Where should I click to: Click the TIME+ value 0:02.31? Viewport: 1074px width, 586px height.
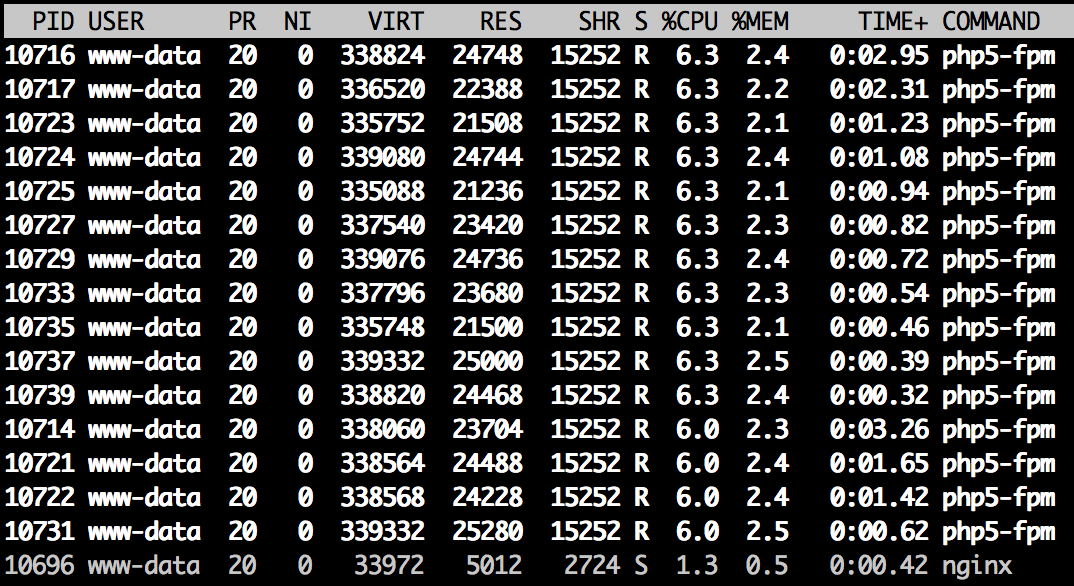[879, 90]
